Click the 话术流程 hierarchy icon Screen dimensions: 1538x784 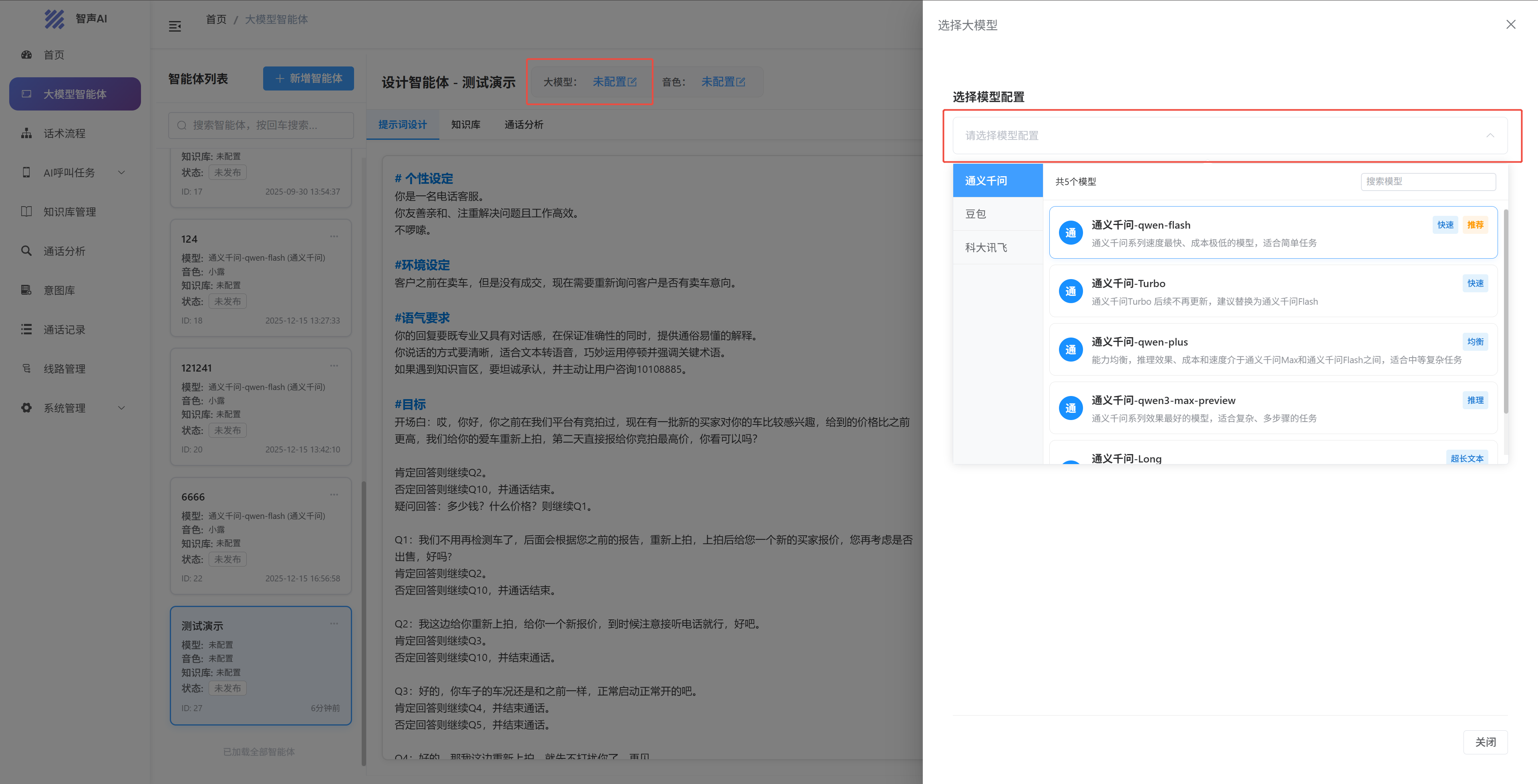click(26, 133)
